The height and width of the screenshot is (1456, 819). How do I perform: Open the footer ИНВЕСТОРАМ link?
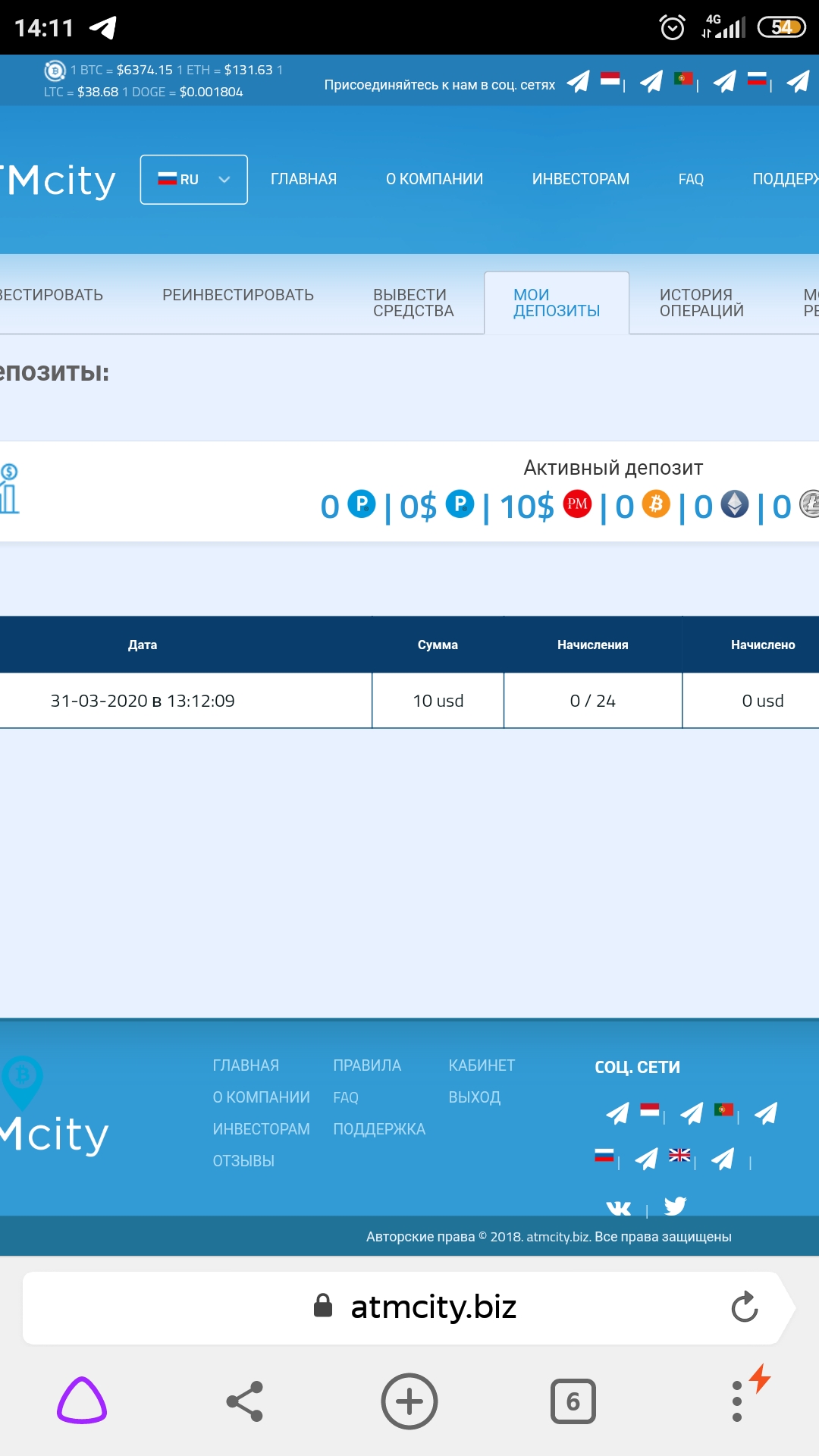click(262, 1129)
